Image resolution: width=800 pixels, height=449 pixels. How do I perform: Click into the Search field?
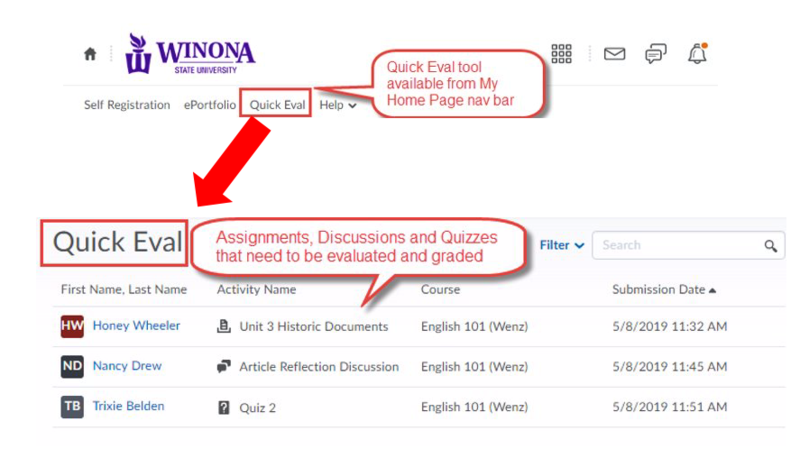pyautogui.click(x=677, y=245)
